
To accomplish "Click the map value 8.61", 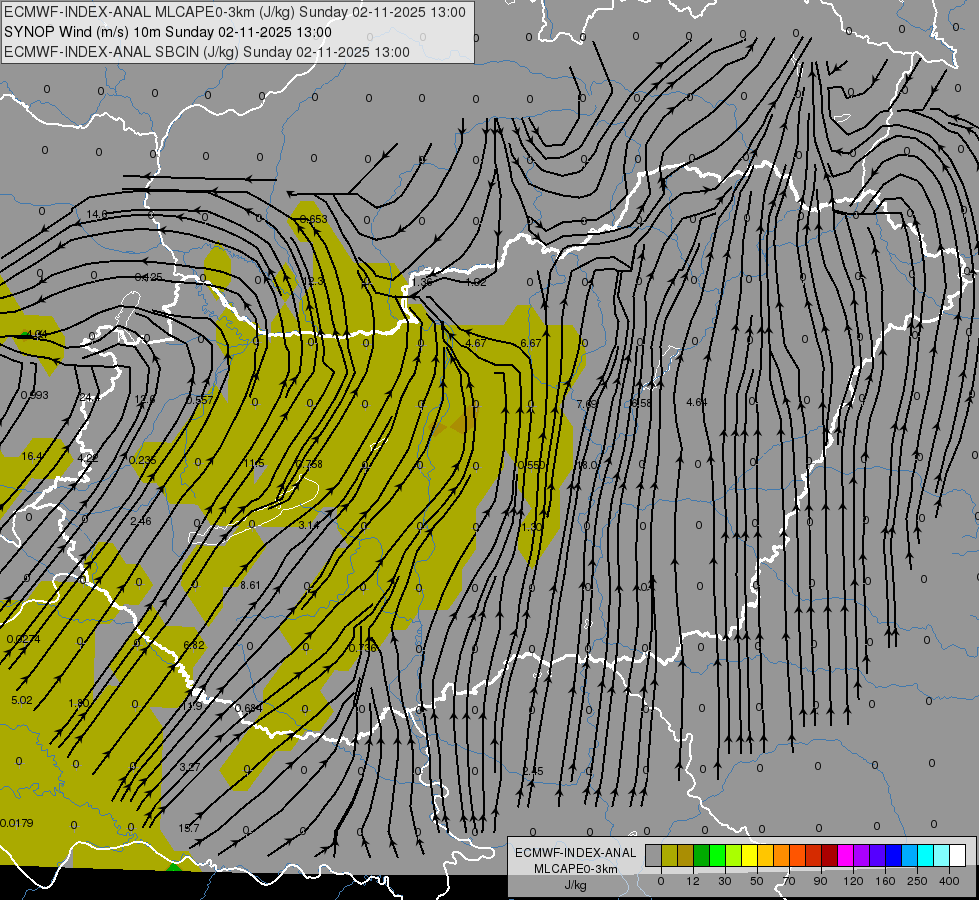I will point(250,585).
